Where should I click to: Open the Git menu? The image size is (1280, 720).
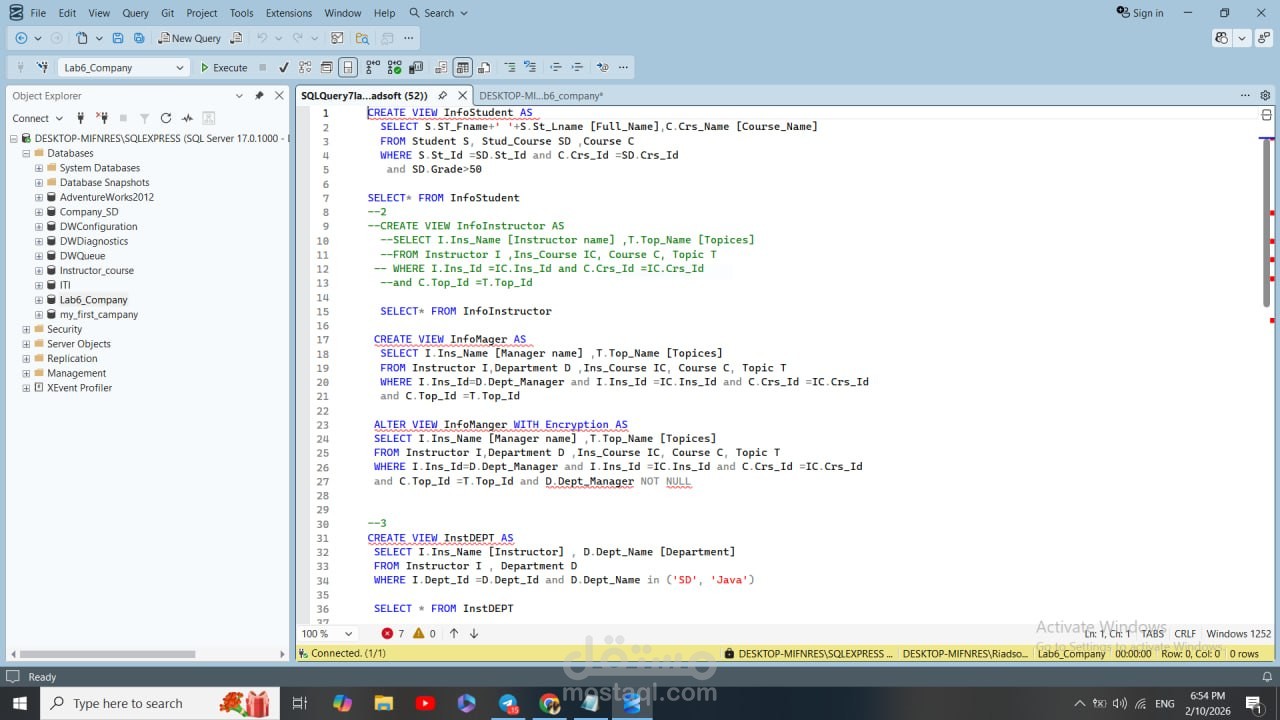167,13
